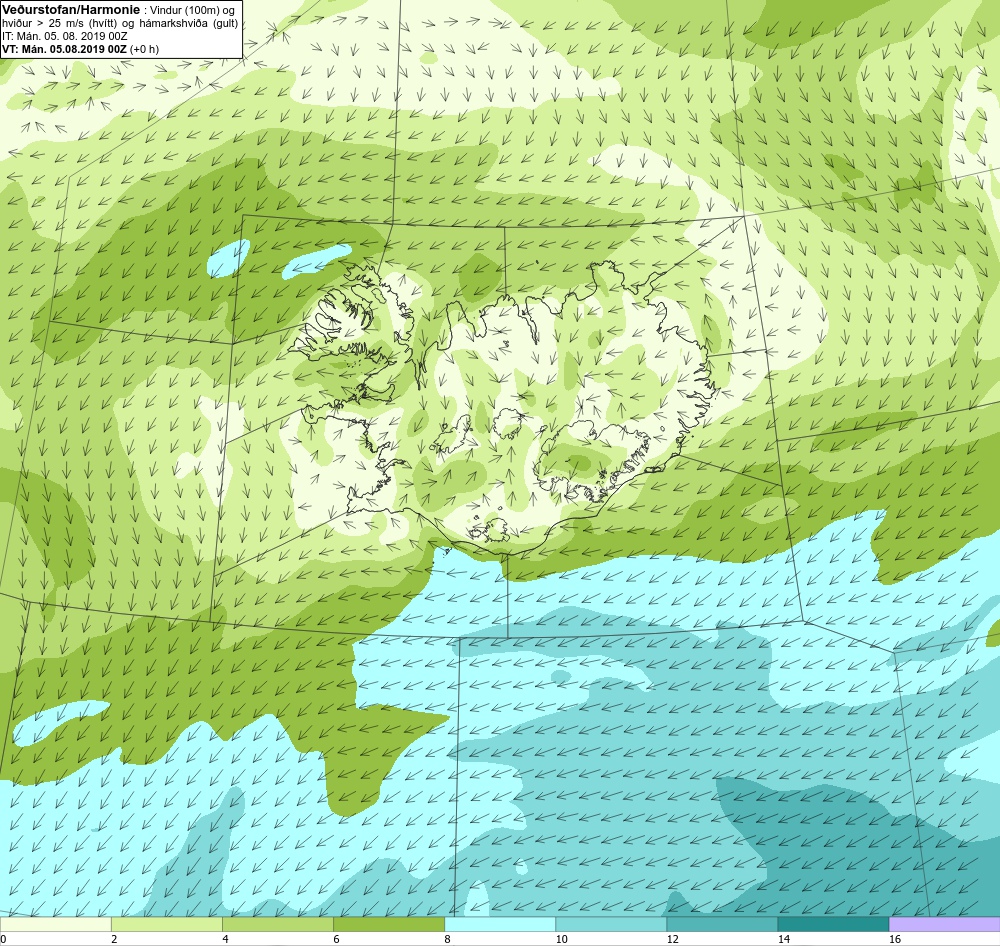The width and height of the screenshot is (1000, 946).
Task: Click the scale label '4'
Action: tap(225, 939)
